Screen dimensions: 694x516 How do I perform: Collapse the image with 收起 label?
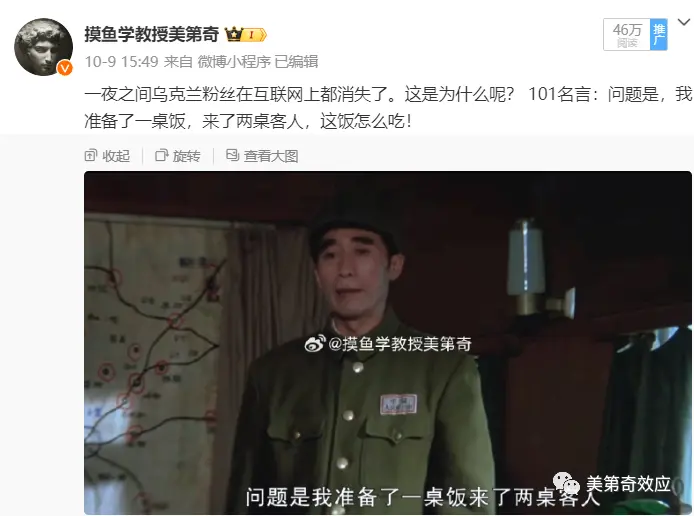116,156
